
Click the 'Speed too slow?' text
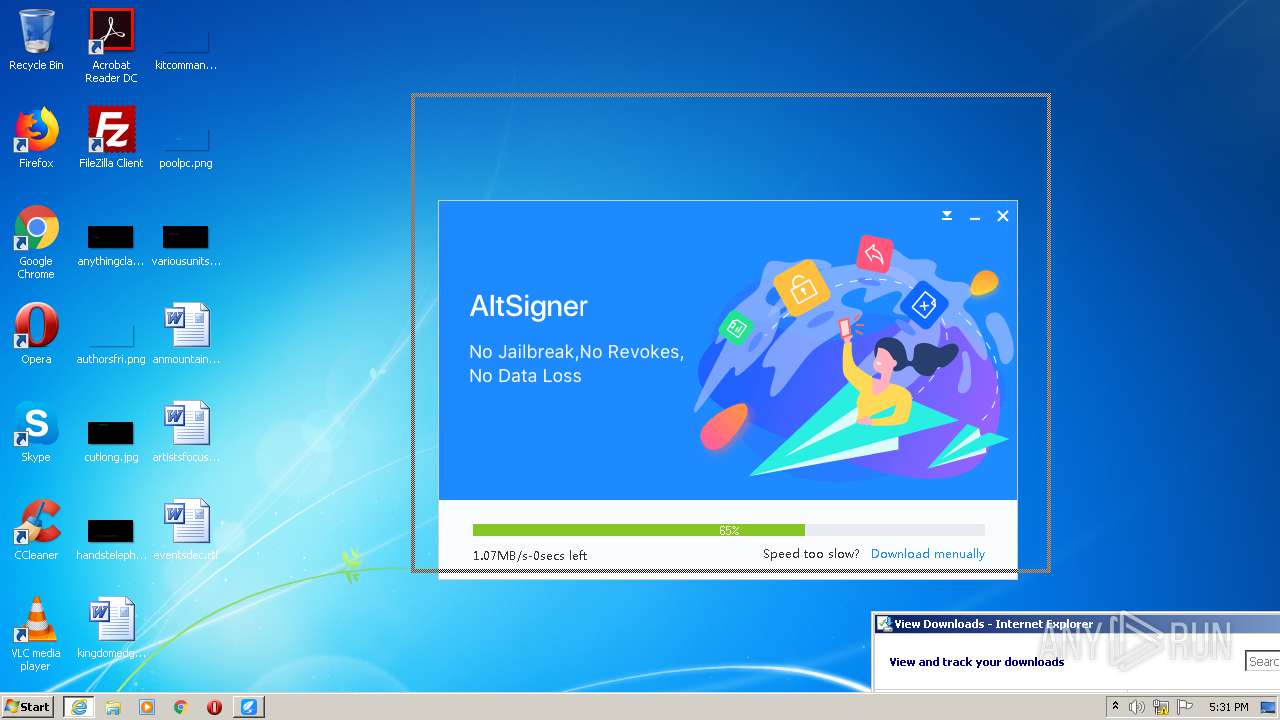[x=811, y=554]
